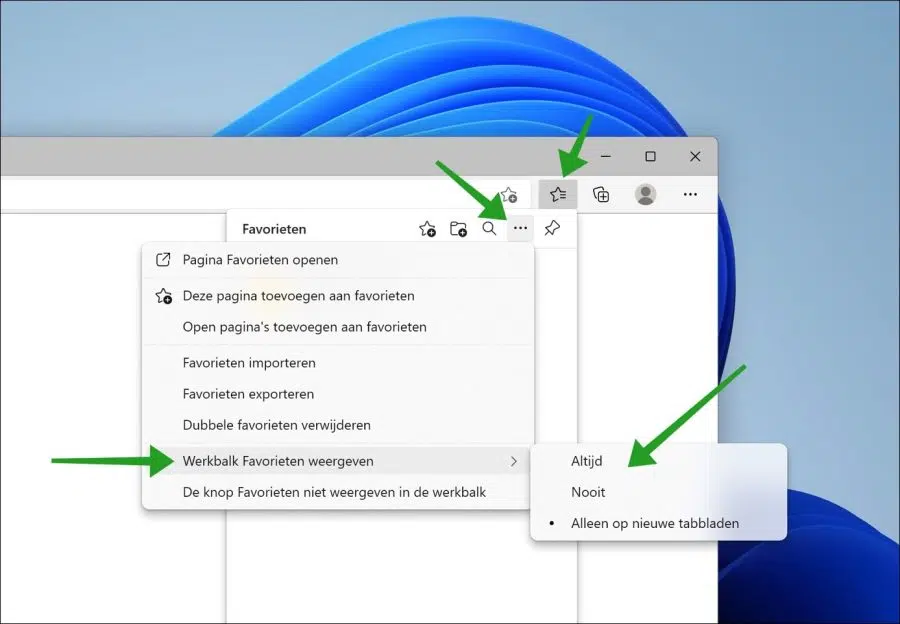This screenshot has height=624, width=900.
Task: Open the browser Settings and more menu
Action: click(x=690, y=195)
